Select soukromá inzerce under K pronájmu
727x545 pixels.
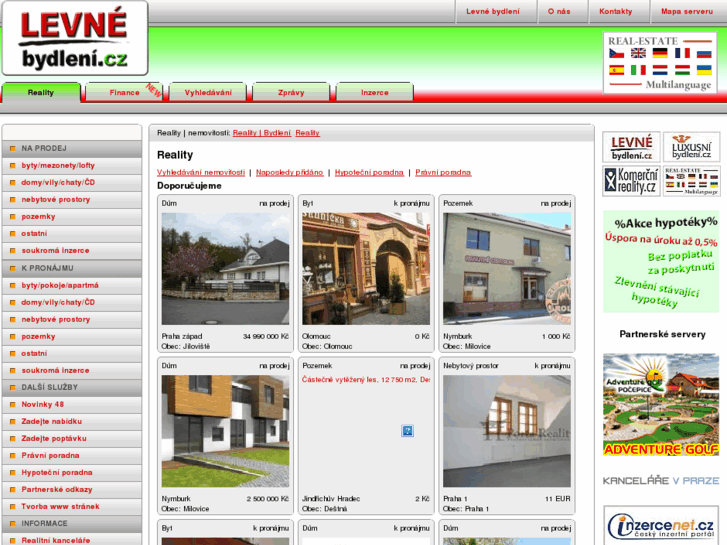click(72, 371)
